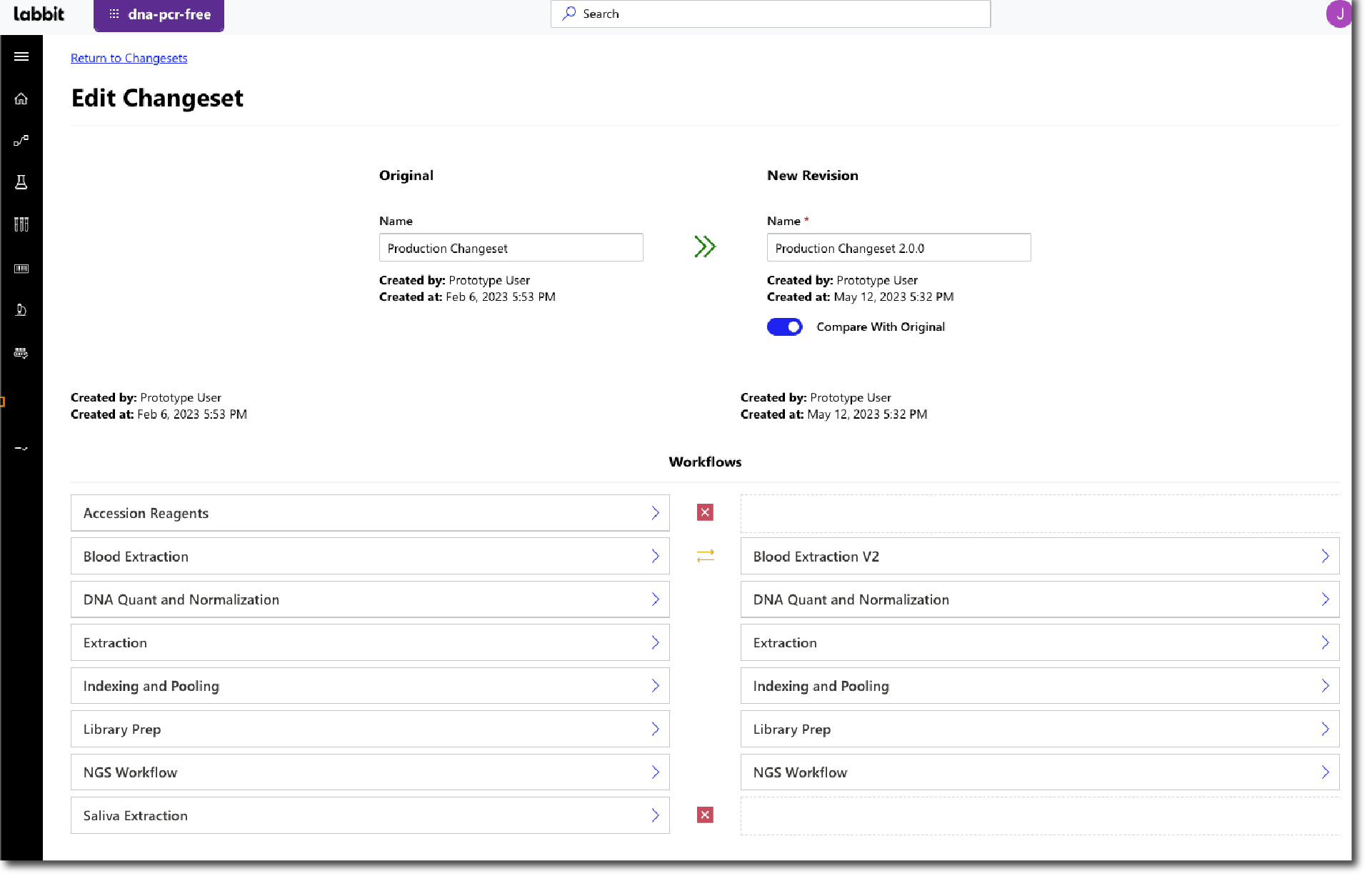
Task: Click the home icon in the sidebar
Action: [22, 98]
